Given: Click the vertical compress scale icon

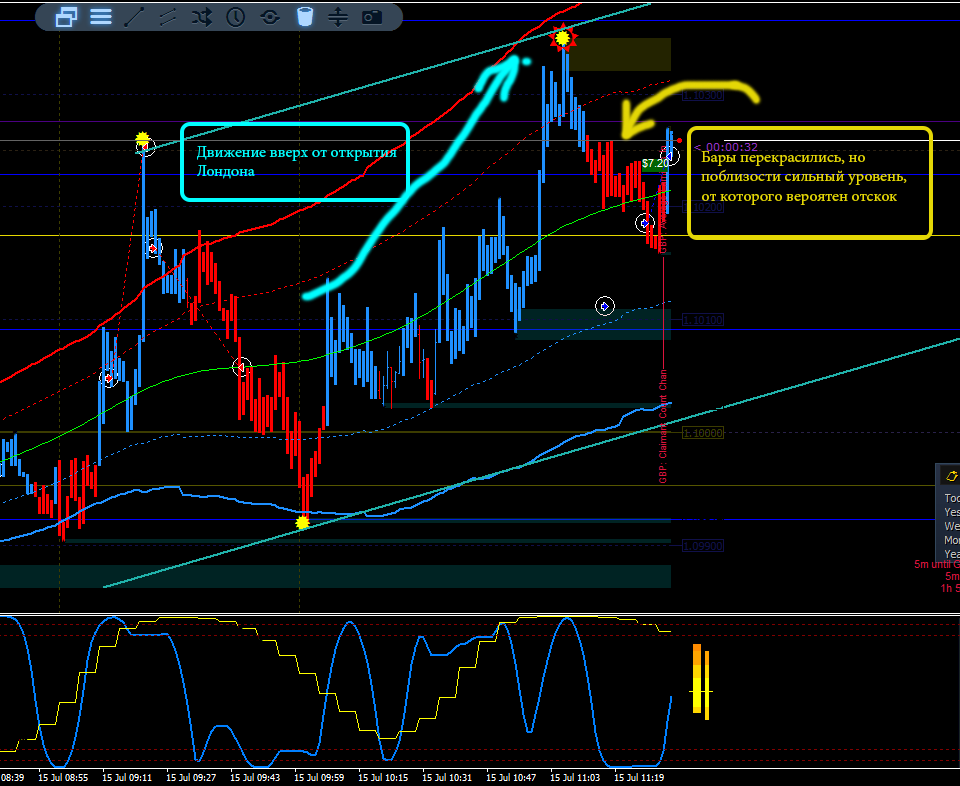Looking at the screenshot, I should click(337, 17).
